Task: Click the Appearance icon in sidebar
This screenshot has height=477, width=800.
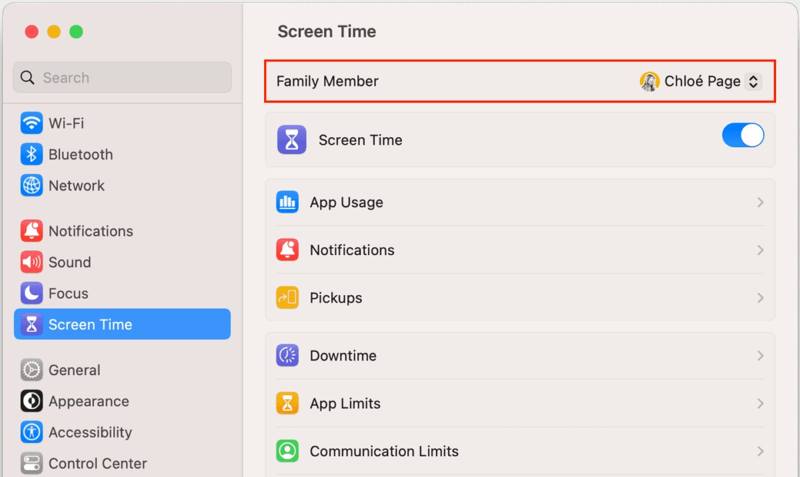Action: tap(31, 401)
